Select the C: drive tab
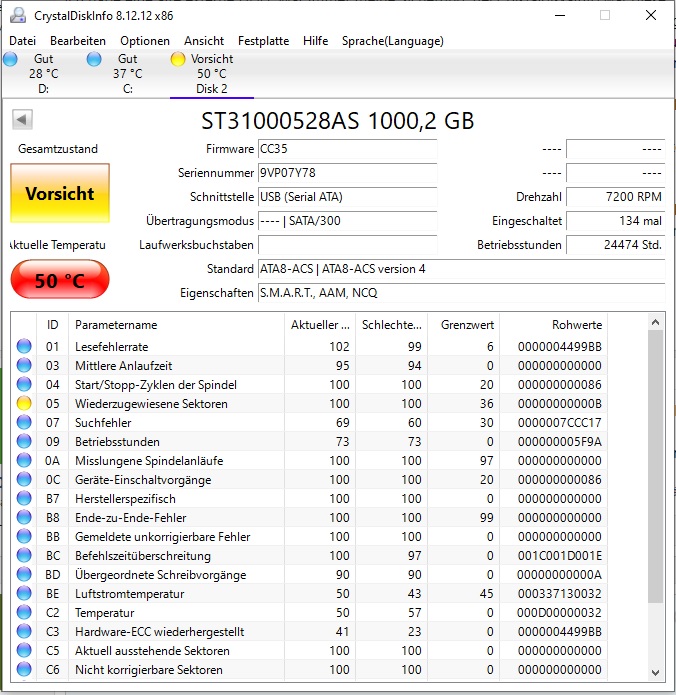The width and height of the screenshot is (676, 695). click(x=128, y=74)
